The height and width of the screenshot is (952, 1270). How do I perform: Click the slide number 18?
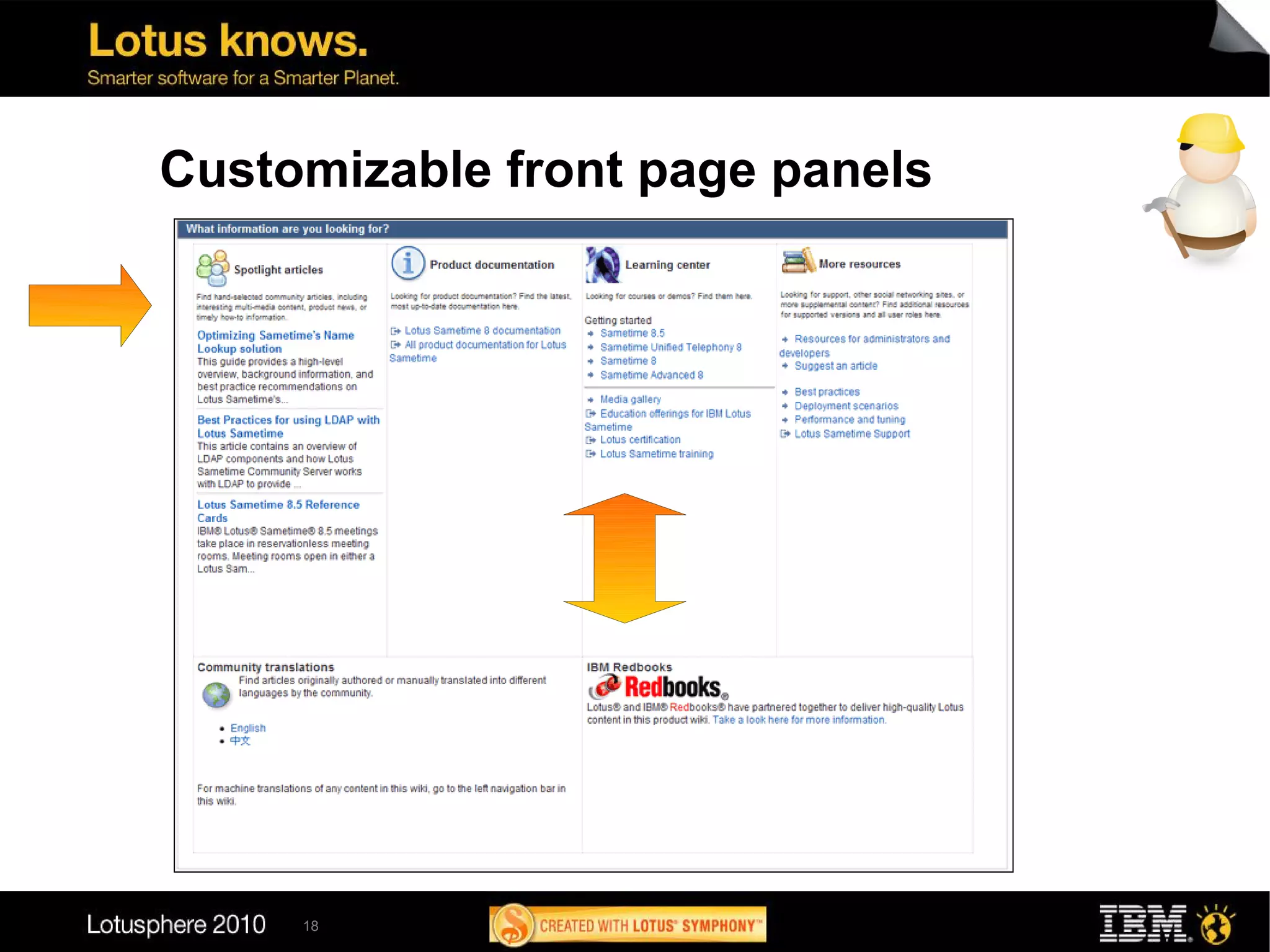[x=311, y=926]
